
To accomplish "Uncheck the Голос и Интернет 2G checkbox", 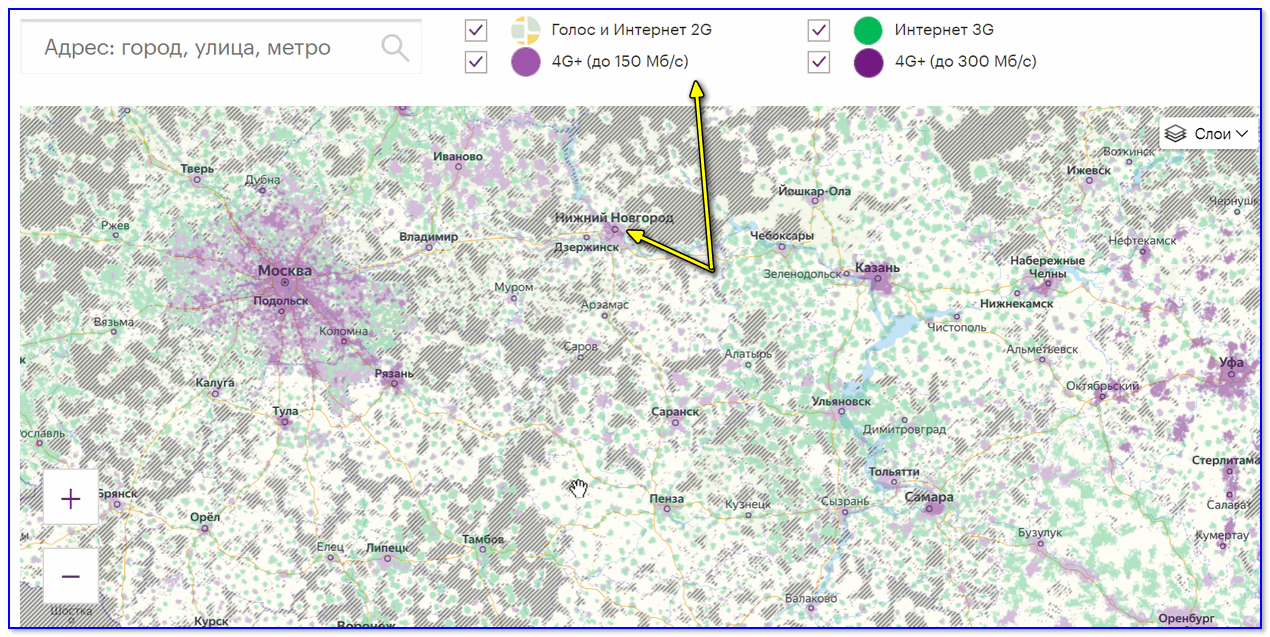I will (476, 30).
